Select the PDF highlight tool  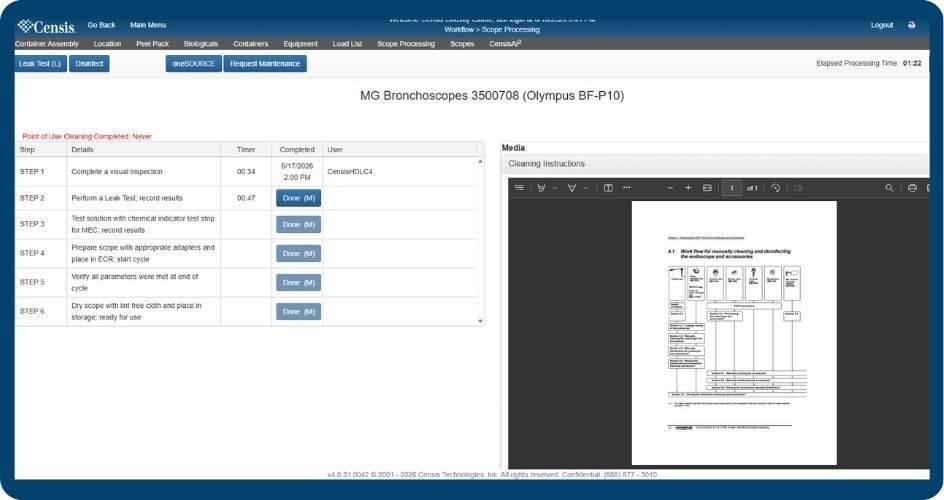(541, 188)
